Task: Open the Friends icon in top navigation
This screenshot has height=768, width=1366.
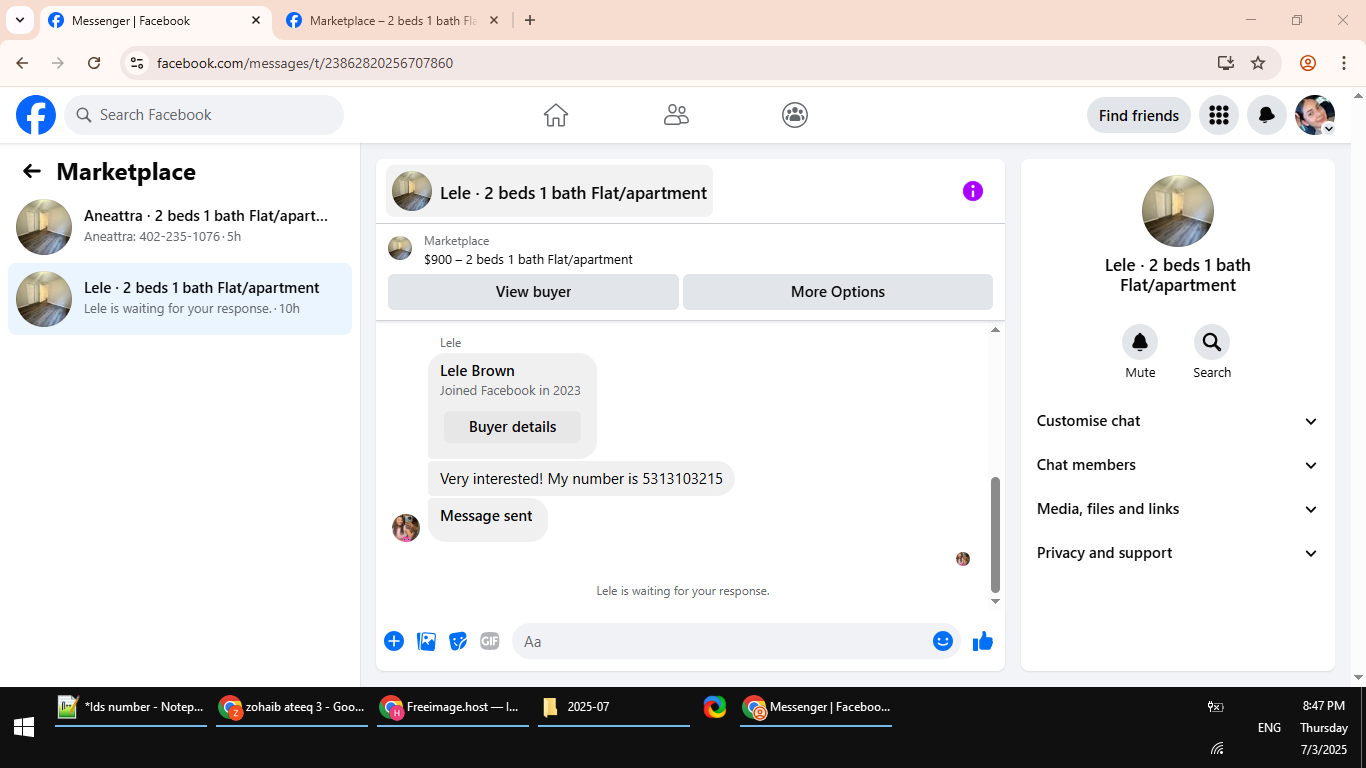Action: [676, 115]
